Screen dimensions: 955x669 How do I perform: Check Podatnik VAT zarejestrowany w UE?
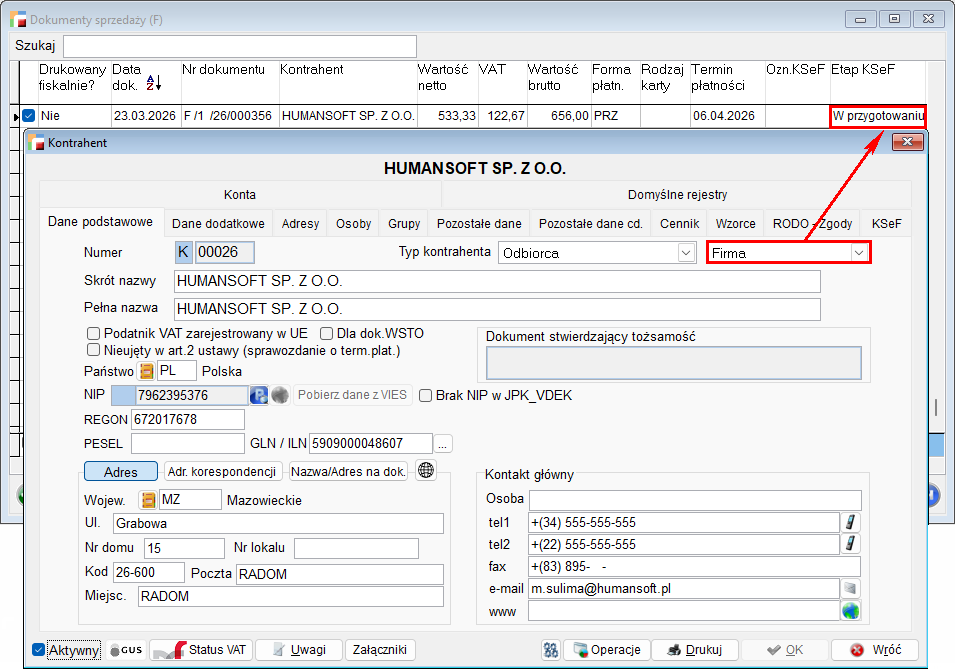point(94,333)
